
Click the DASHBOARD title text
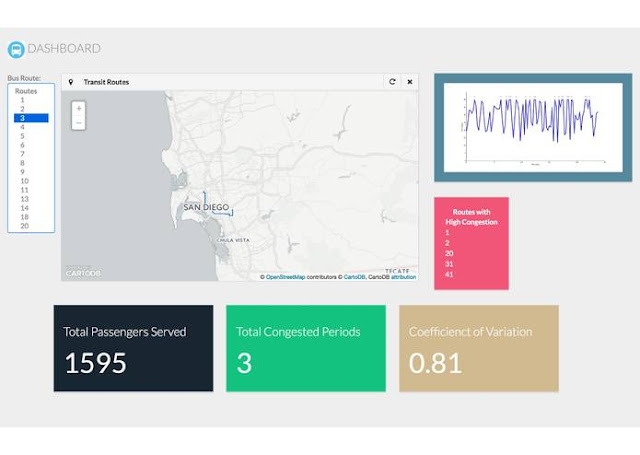(64, 49)
